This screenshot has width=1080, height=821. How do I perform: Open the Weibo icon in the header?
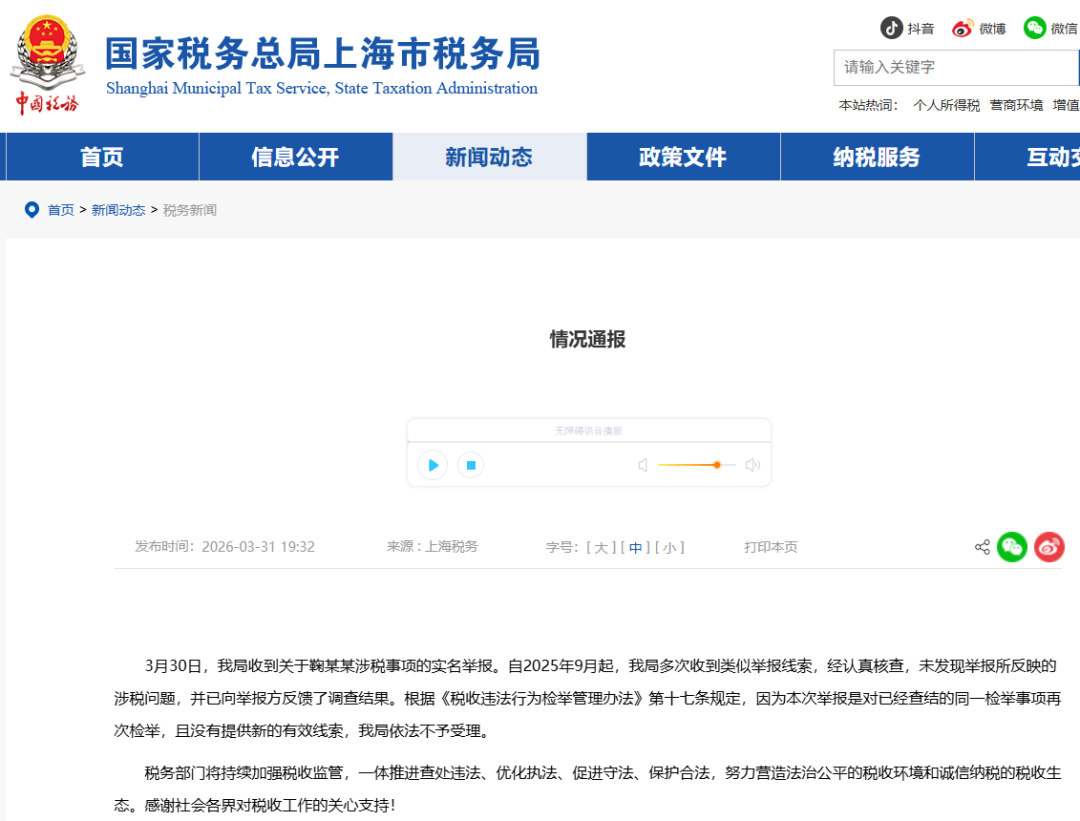(x=962, y=28)
